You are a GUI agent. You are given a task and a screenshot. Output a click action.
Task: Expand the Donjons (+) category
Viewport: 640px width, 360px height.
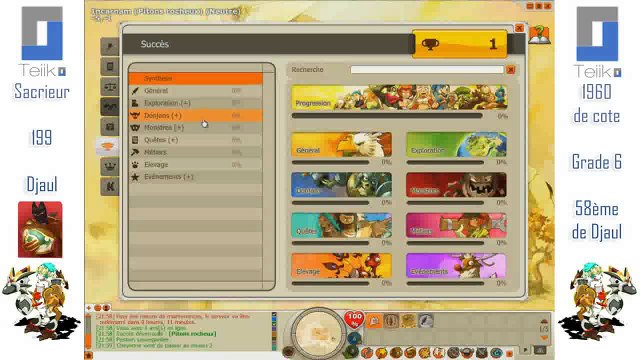click(196, 116)
